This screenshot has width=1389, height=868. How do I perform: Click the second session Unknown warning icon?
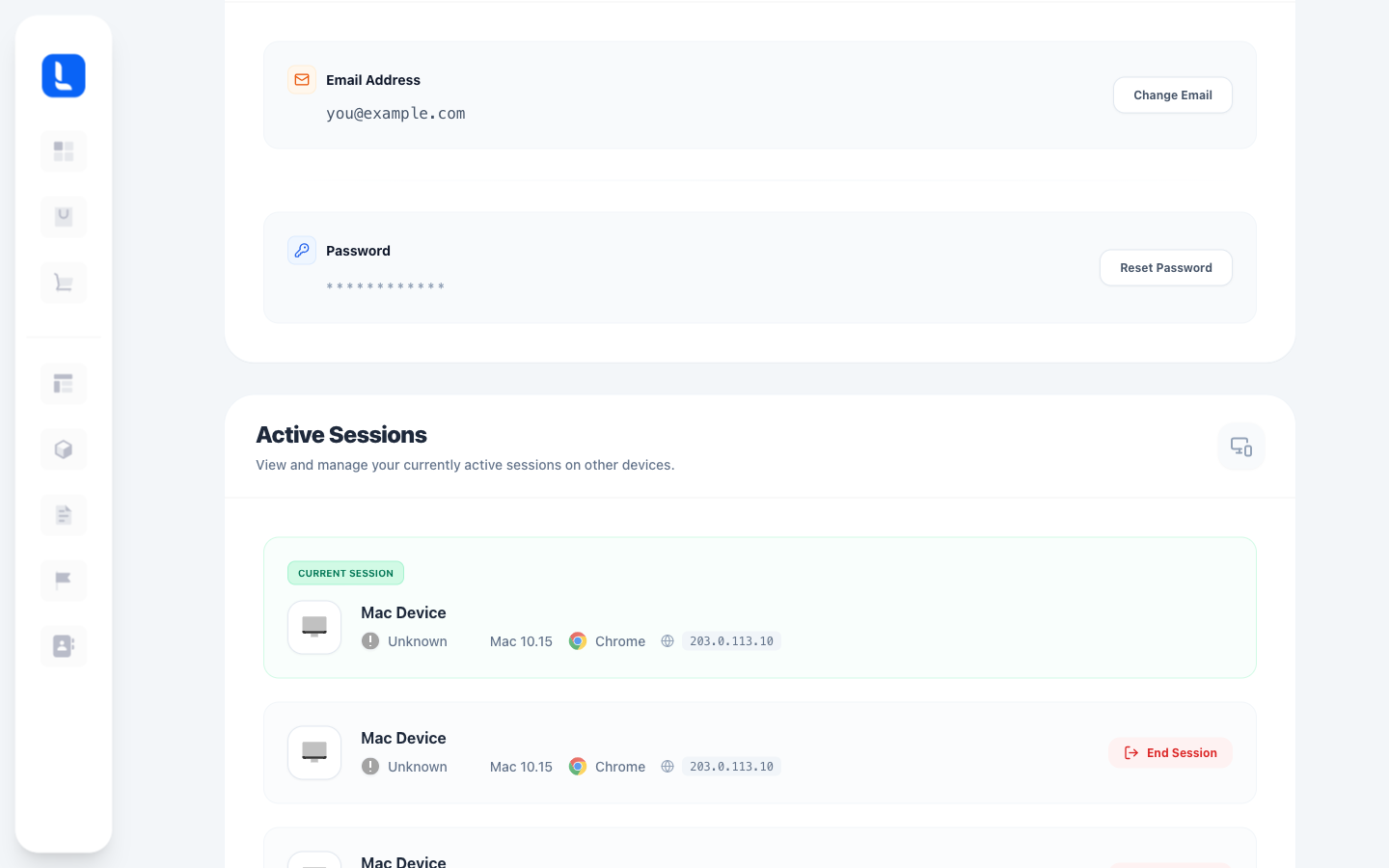[370, 767]
